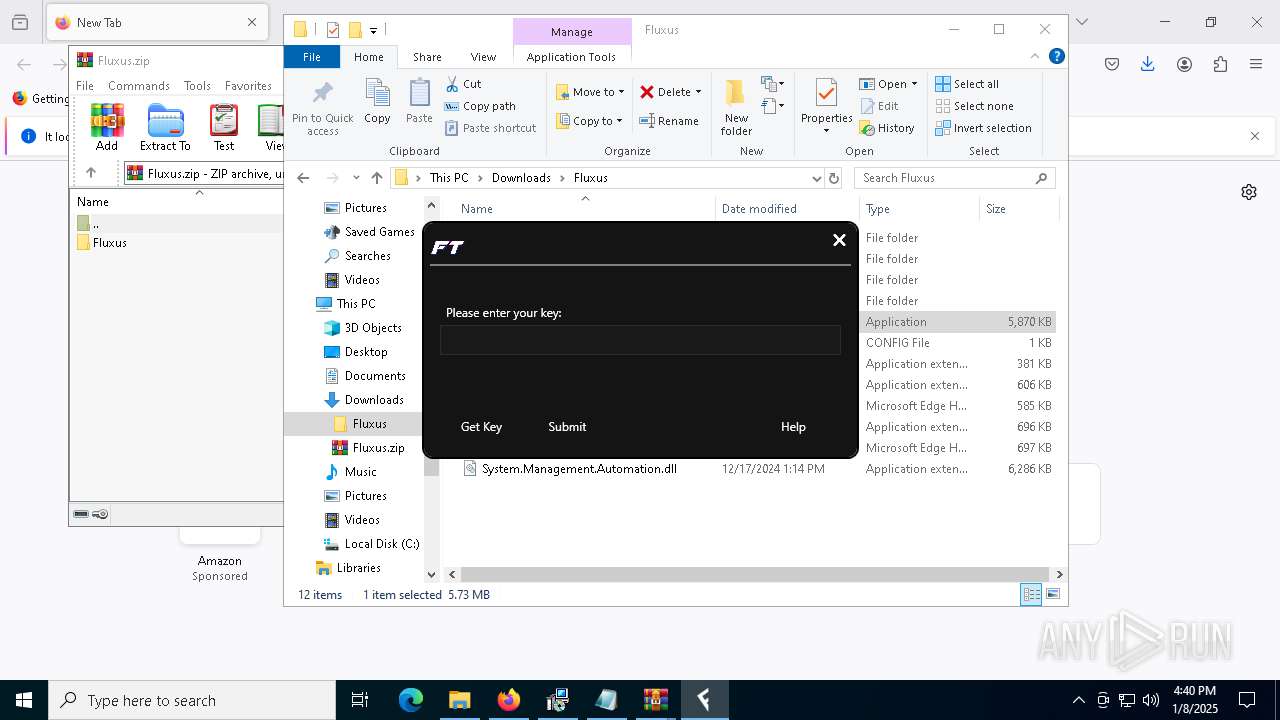1280x720 pixels.
Task: Expand the Open dropdown arrow in ribbon
Action: (x=914, y=84)
